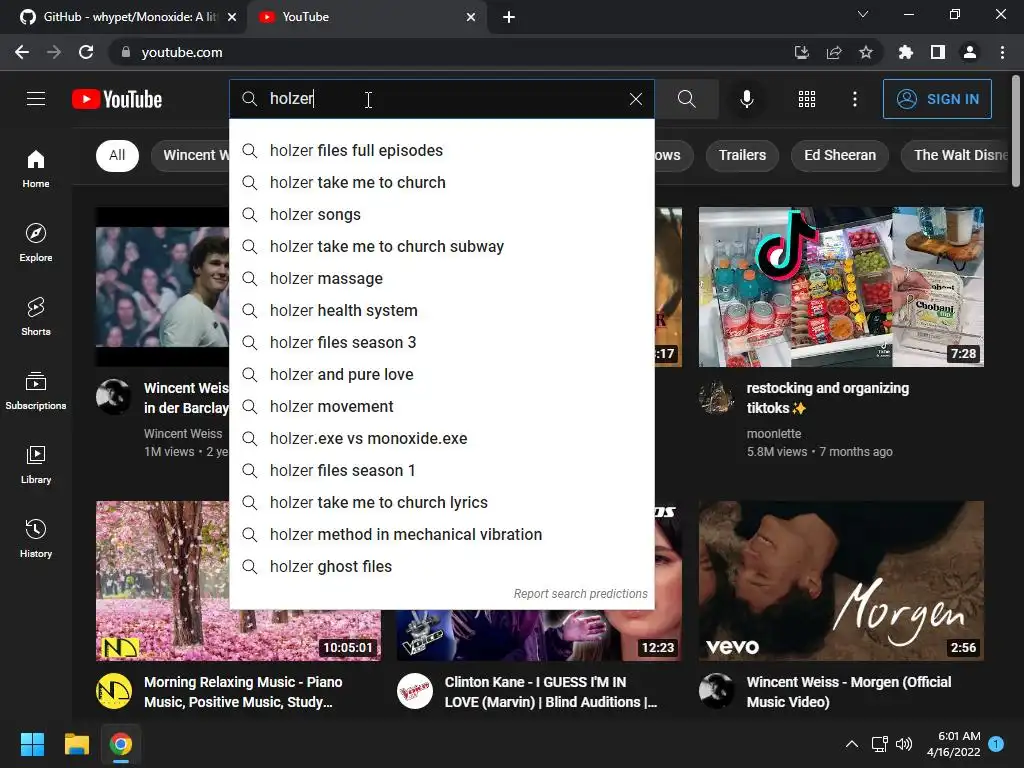The height and width of the screenshot is (768, 1024).
Task: Reload the page with the refresh icon
Action: click(x=86, y=52)
